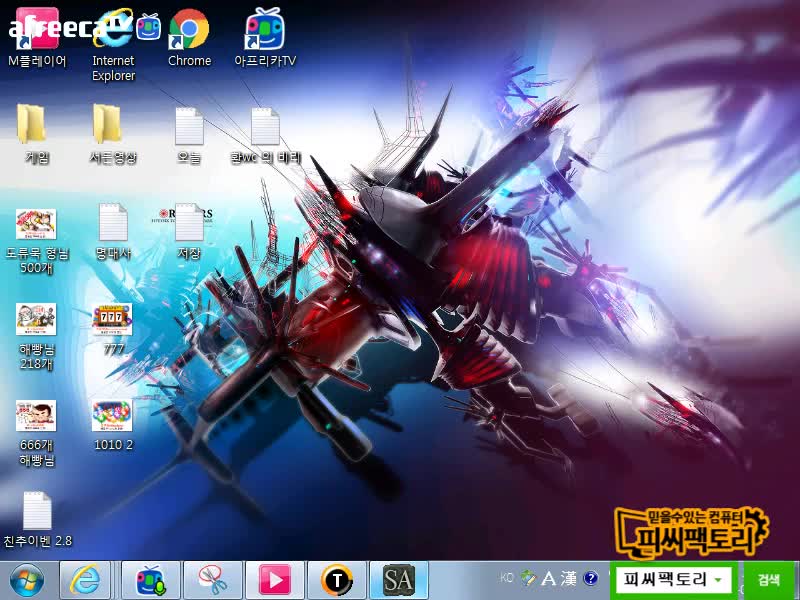This screenshot has height=600, width=800.
Task: Click the orange T icon in taskbar
Action: point(337,579)
